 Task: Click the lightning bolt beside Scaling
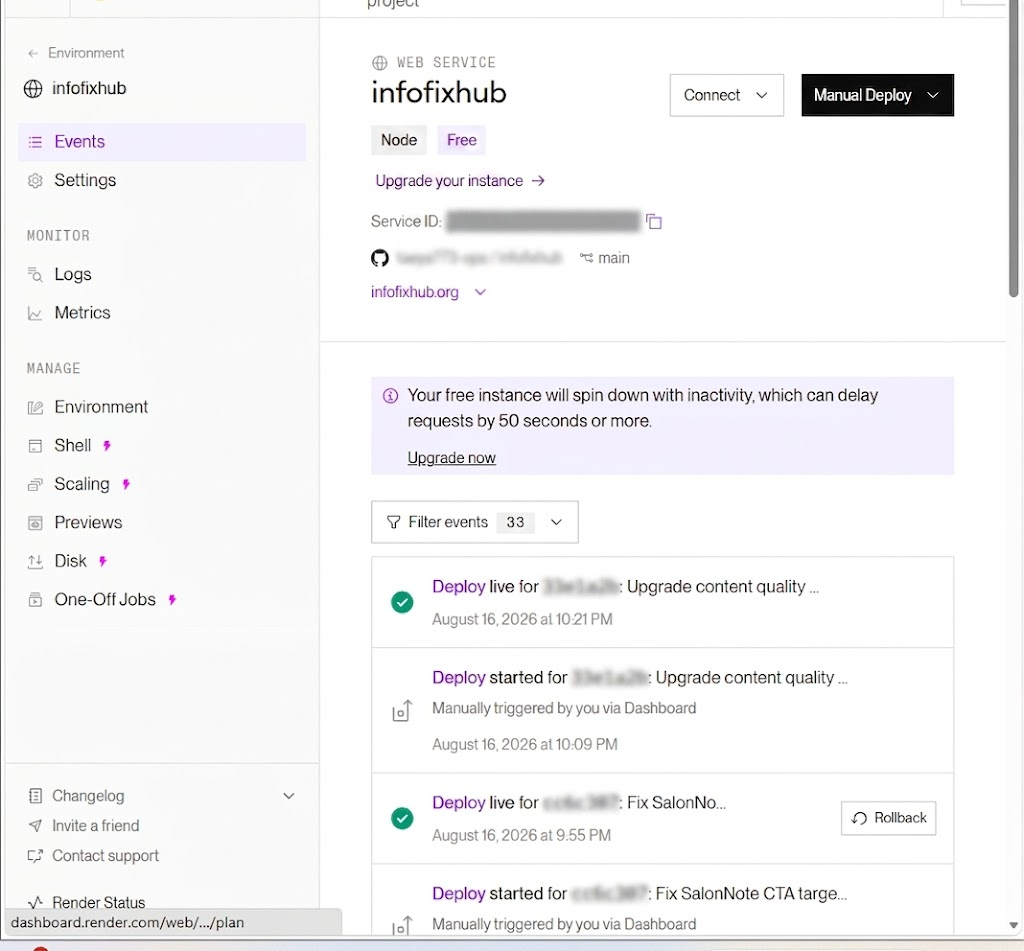[126, 484]
